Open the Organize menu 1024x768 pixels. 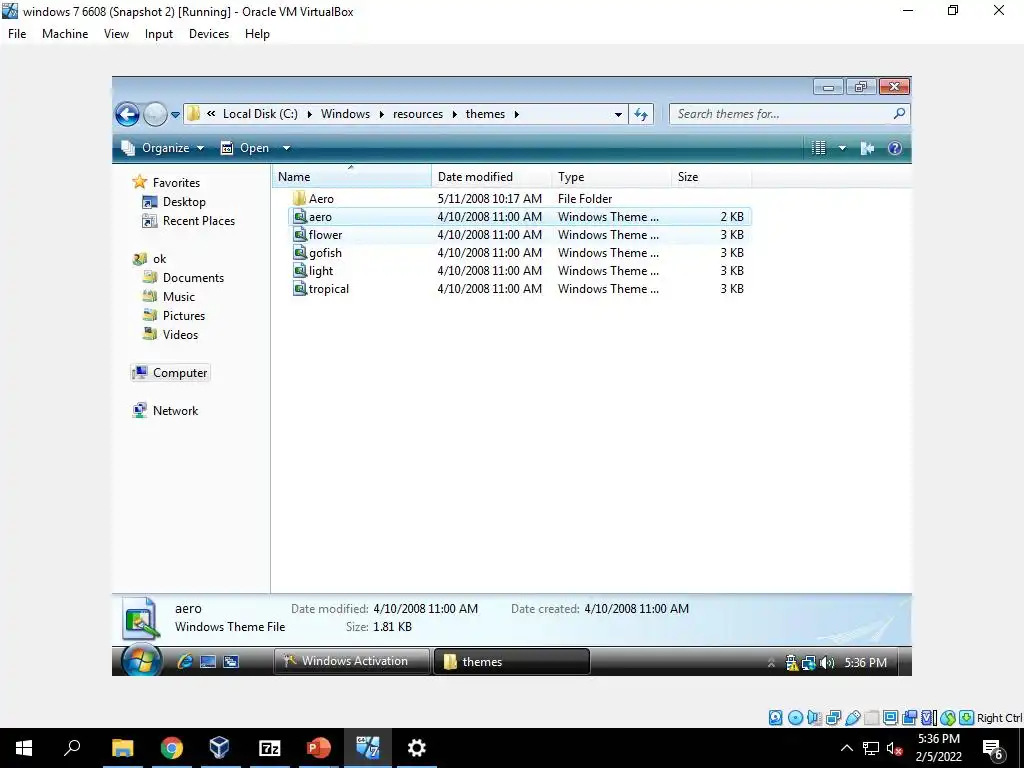(163, 148)
